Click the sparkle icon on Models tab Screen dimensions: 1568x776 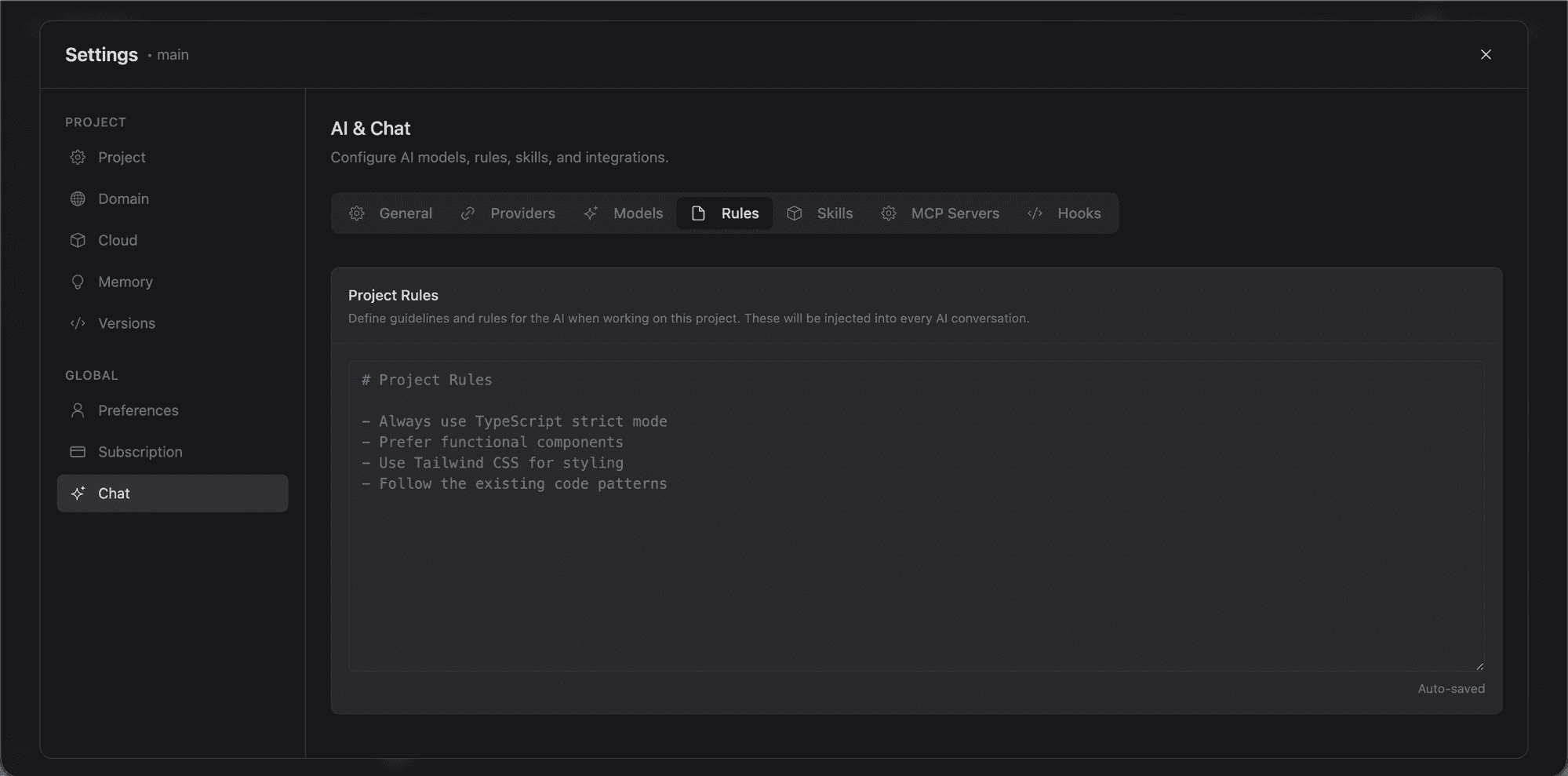point(591,213)
